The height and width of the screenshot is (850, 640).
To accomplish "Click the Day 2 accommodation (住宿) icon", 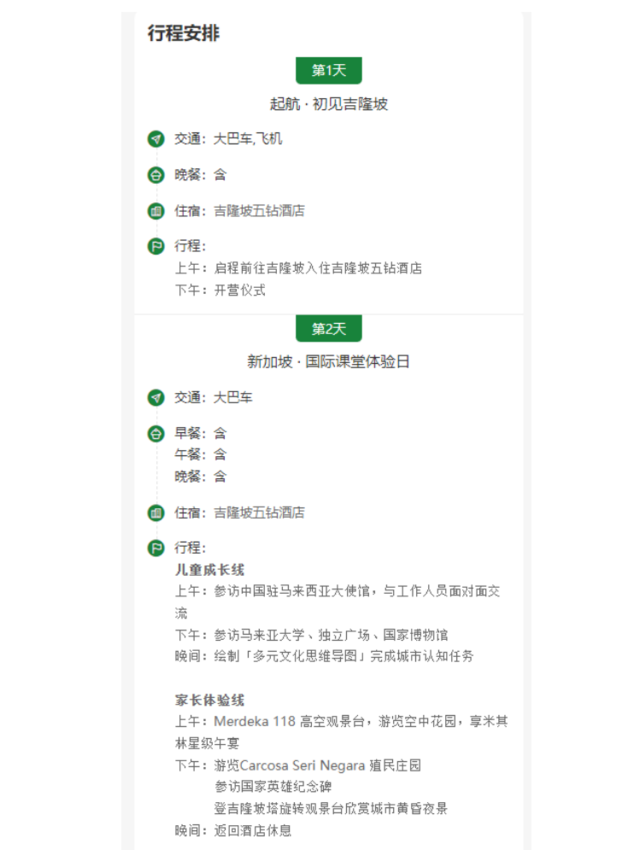I will click(x=156, y=513).
